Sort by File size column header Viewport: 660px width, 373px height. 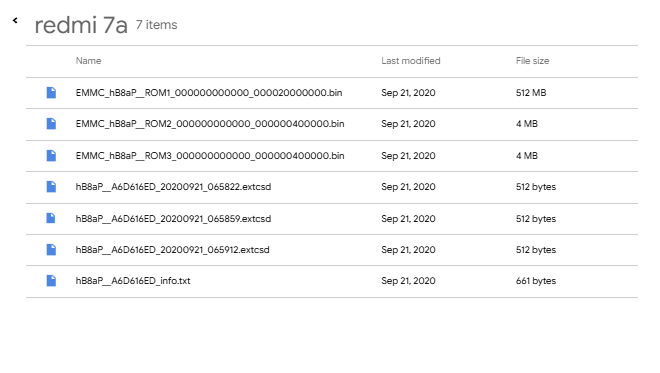[532, 61]
